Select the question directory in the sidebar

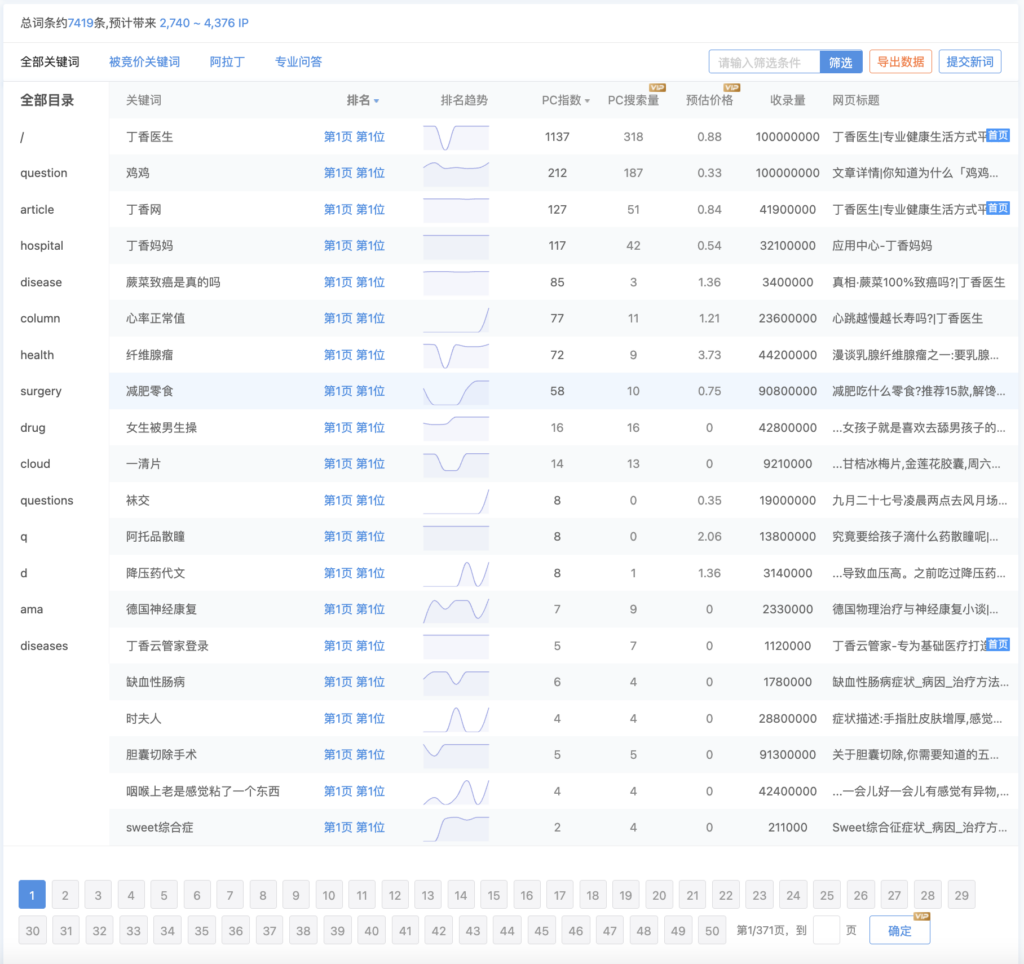[44, 173]
